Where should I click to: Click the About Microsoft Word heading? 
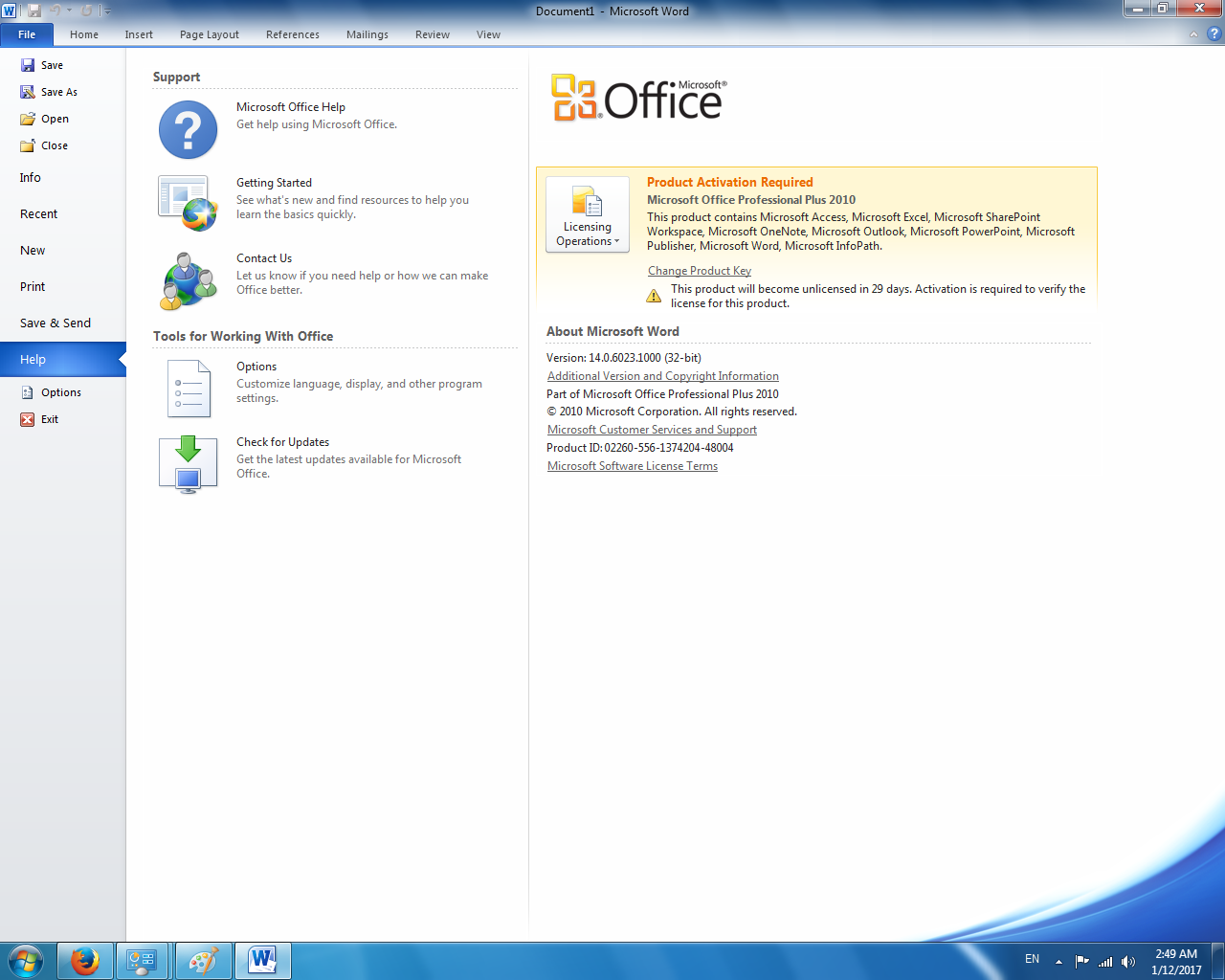click(x=612, y=331)
